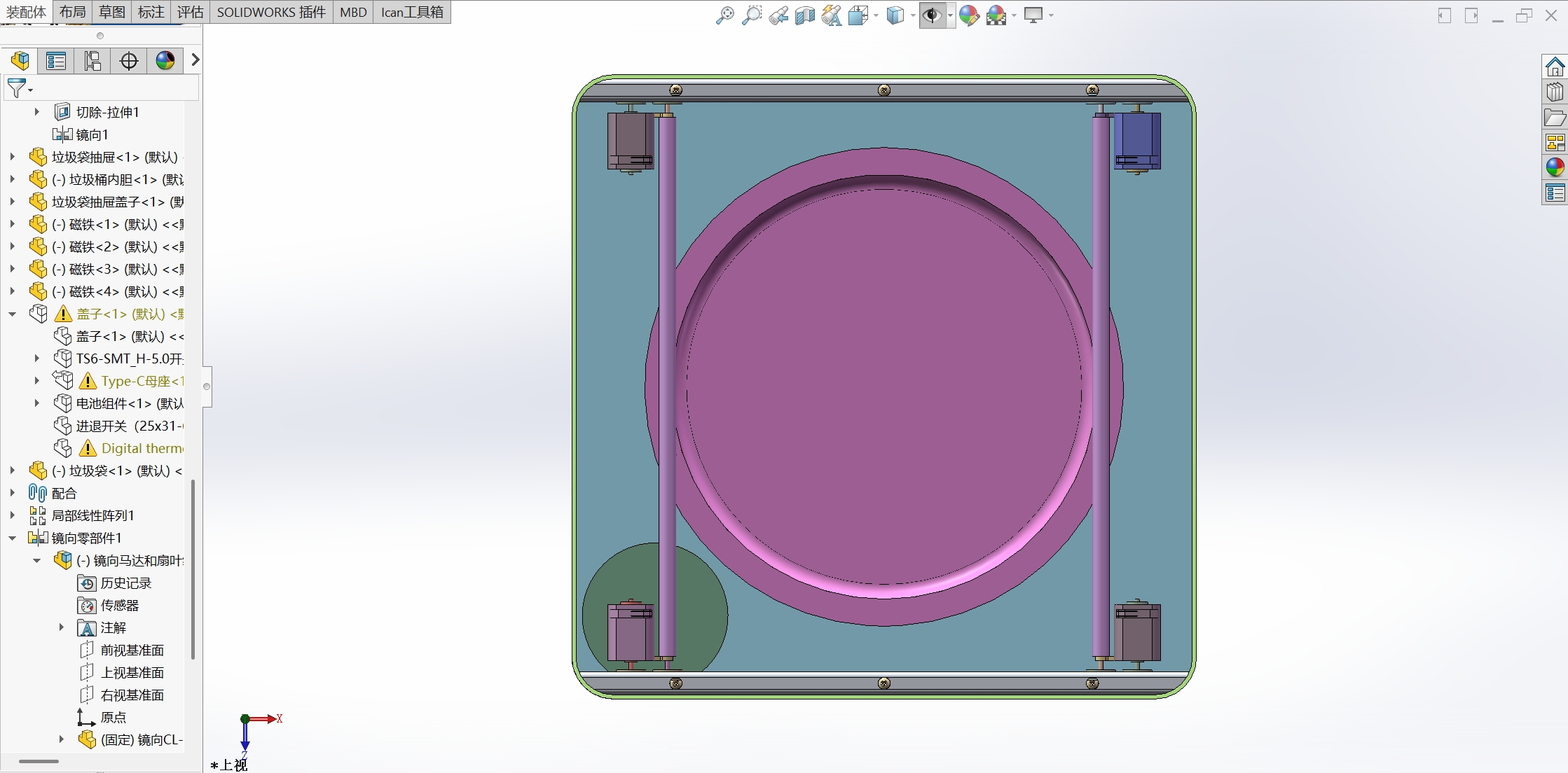The height and width of the screenshot is (773, 1568).
Task: Click the 上视基准面 plane item
Action: tap(132, 673)
